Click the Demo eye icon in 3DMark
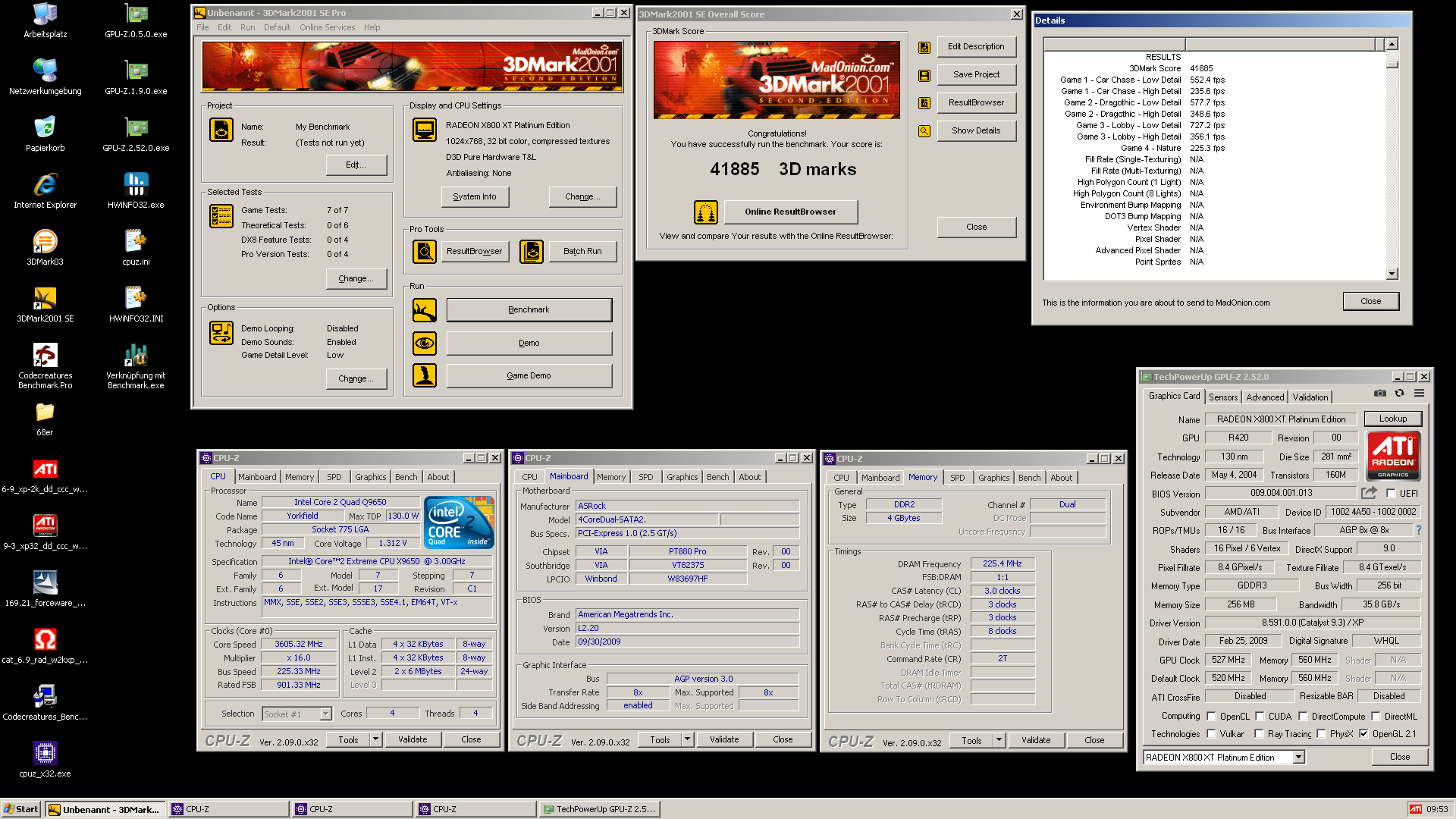The height and width of the screenshot is (819, 1456). pos(425,343)
